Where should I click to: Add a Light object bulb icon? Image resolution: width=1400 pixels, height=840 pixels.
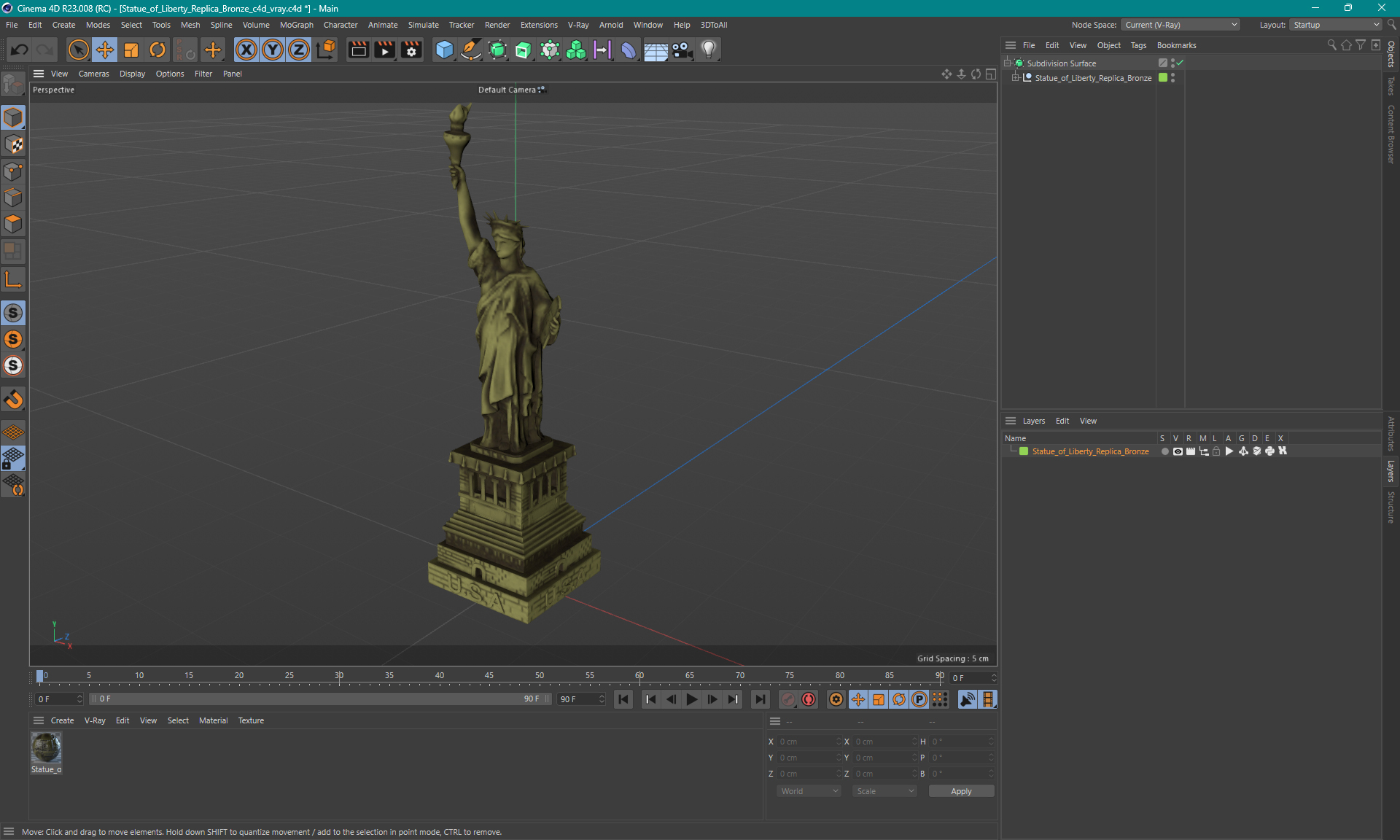tap(709, 50)
